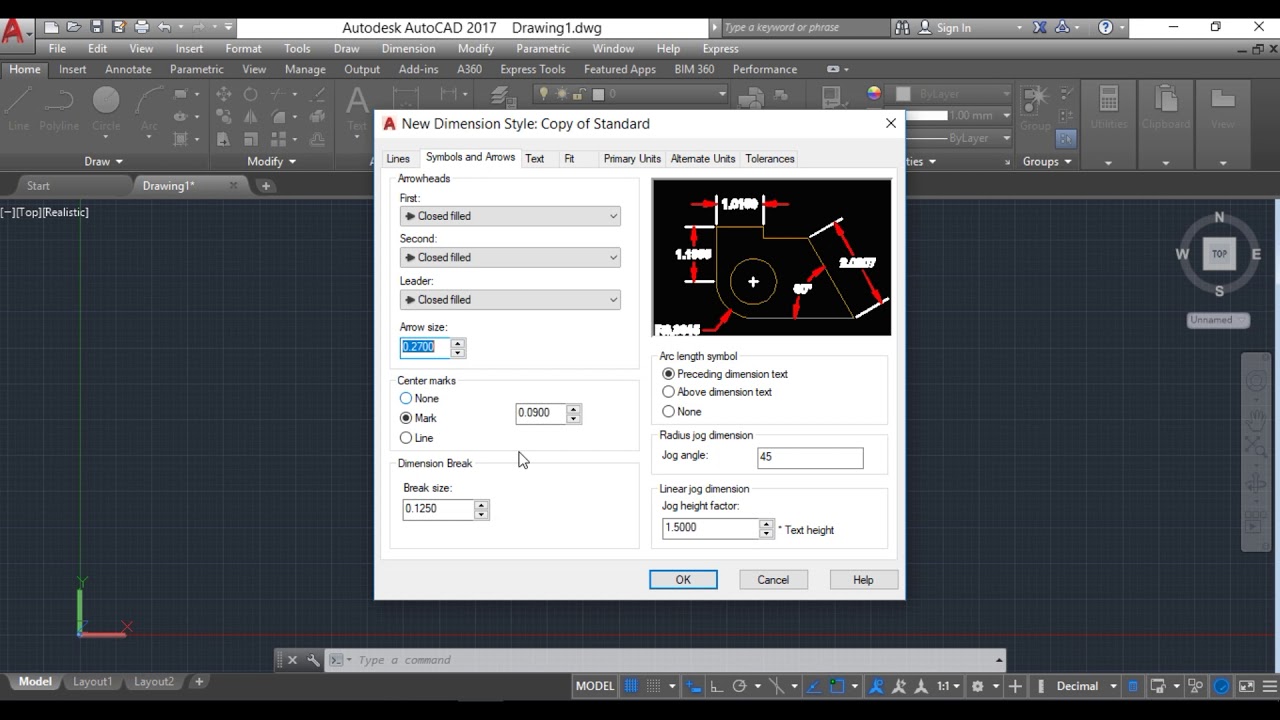Select None for arc length symbol
The width and height of the screenshot is (1280, 720).
coord(669,412)
